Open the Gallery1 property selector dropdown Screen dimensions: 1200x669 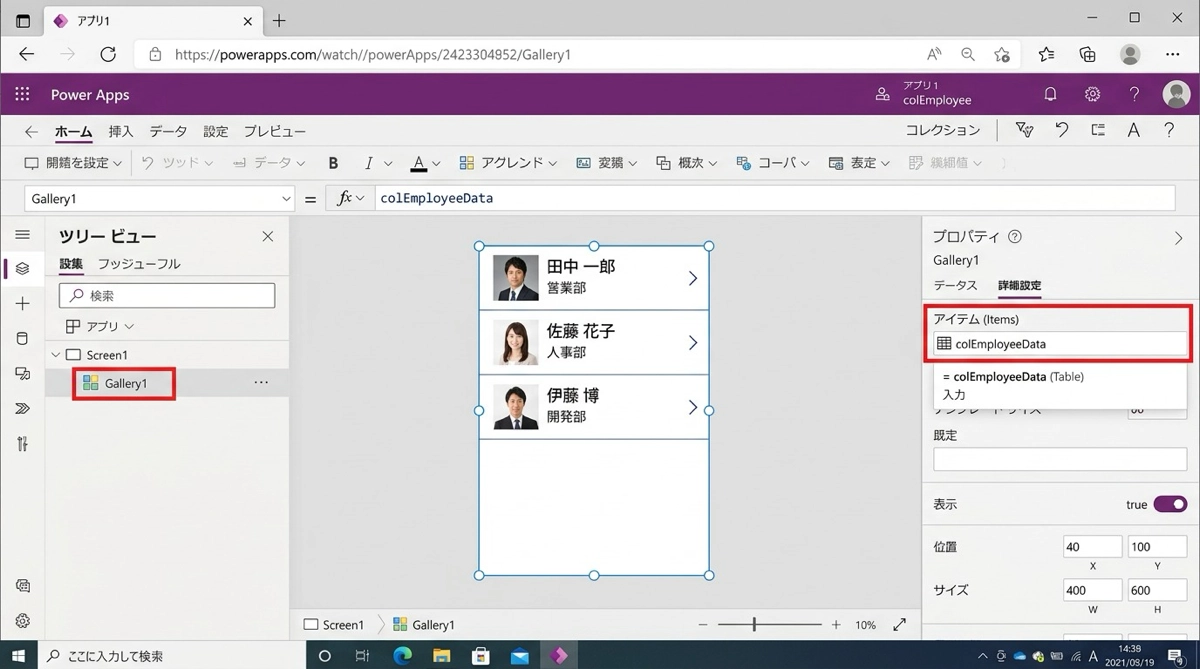tap(160, 199)
